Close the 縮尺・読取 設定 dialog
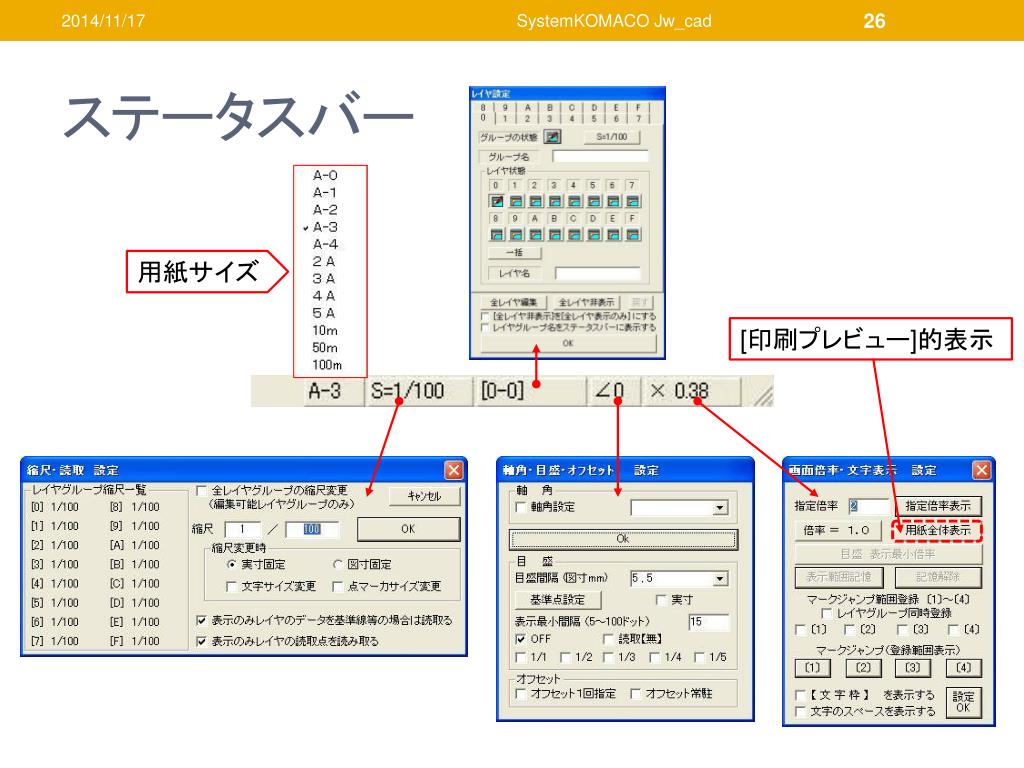This screenshot has height=768, width=1024. (454, 470)
